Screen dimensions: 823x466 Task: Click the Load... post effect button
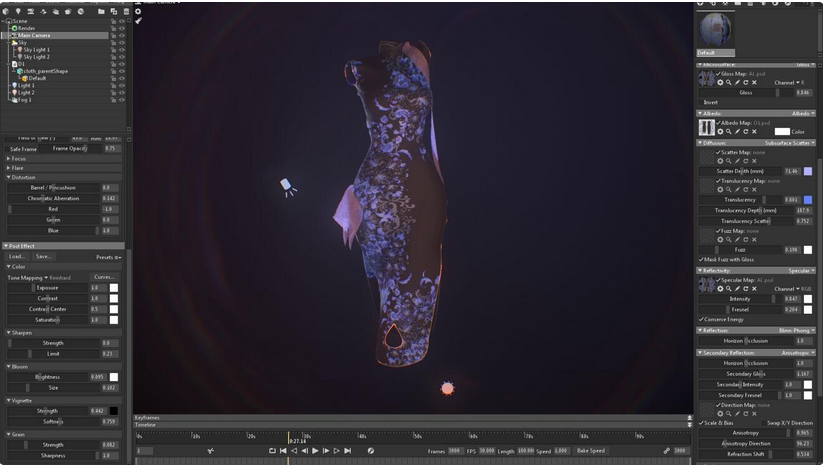tap(17, 256)
